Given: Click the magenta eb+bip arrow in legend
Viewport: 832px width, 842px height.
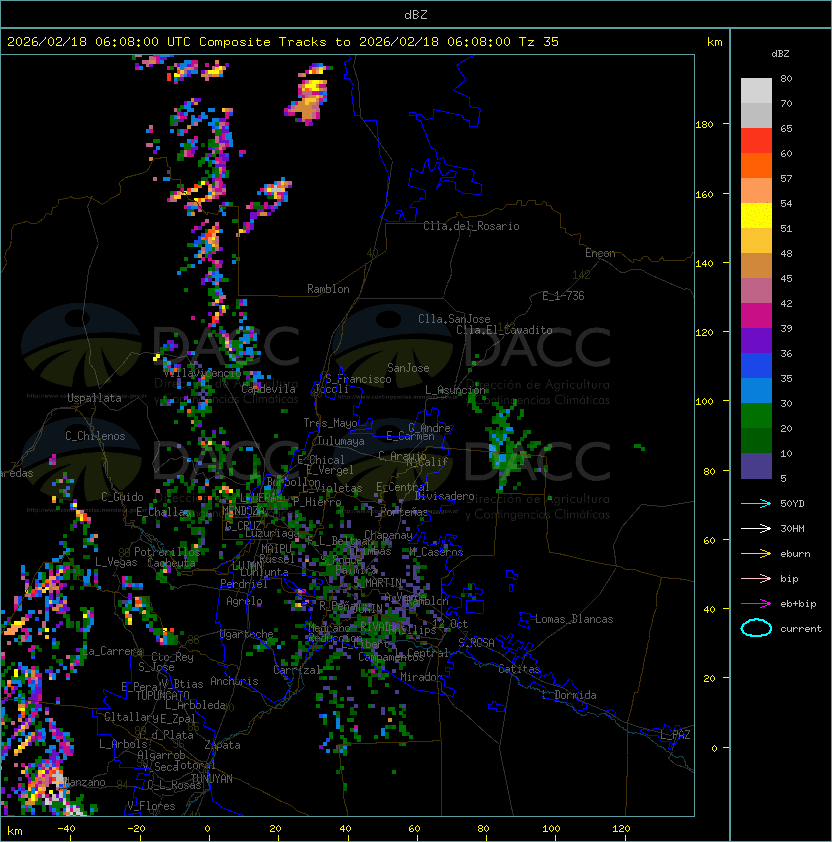Looking at the screenshot, I should click(756, 604).
